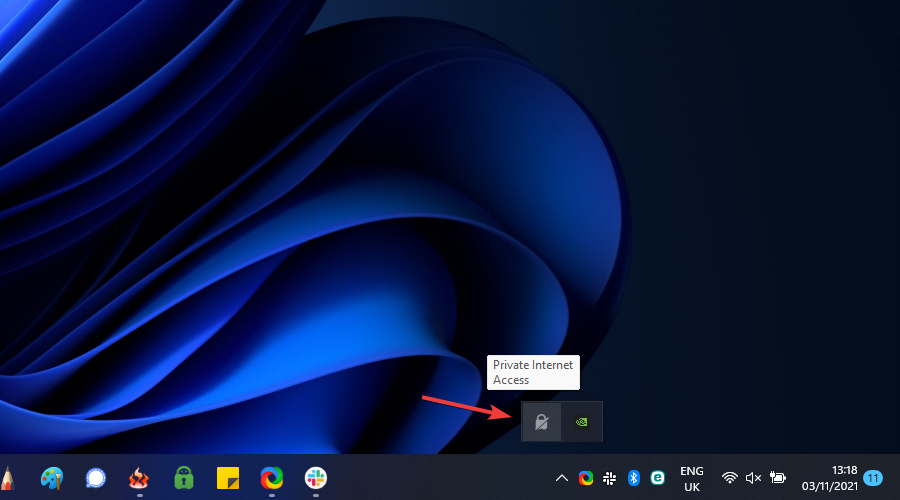Viewport: 900px width, 500px height.
Task: Open Wi-Fi network quick settings
Action: (730, 478)
